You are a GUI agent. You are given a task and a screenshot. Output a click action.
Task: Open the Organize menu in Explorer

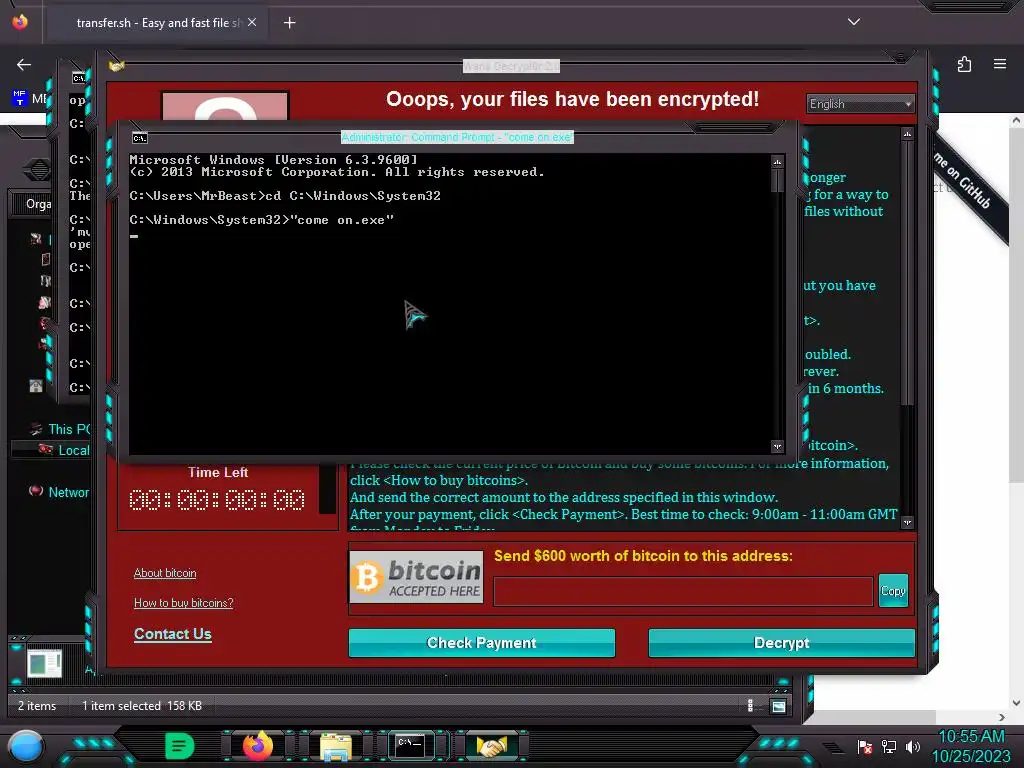click(38, 204)
